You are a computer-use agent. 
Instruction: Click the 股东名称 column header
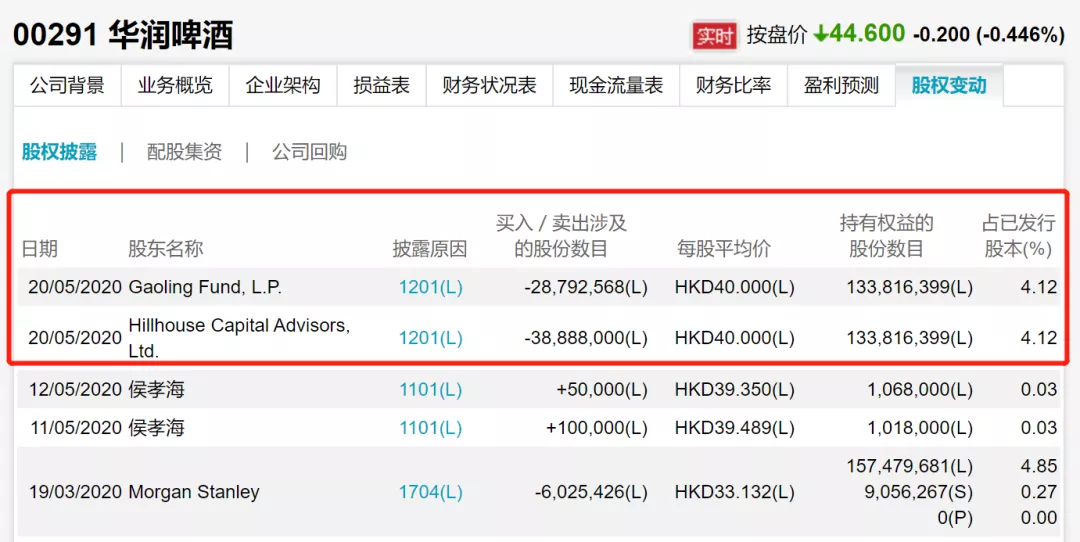click(x=165, y=249)
